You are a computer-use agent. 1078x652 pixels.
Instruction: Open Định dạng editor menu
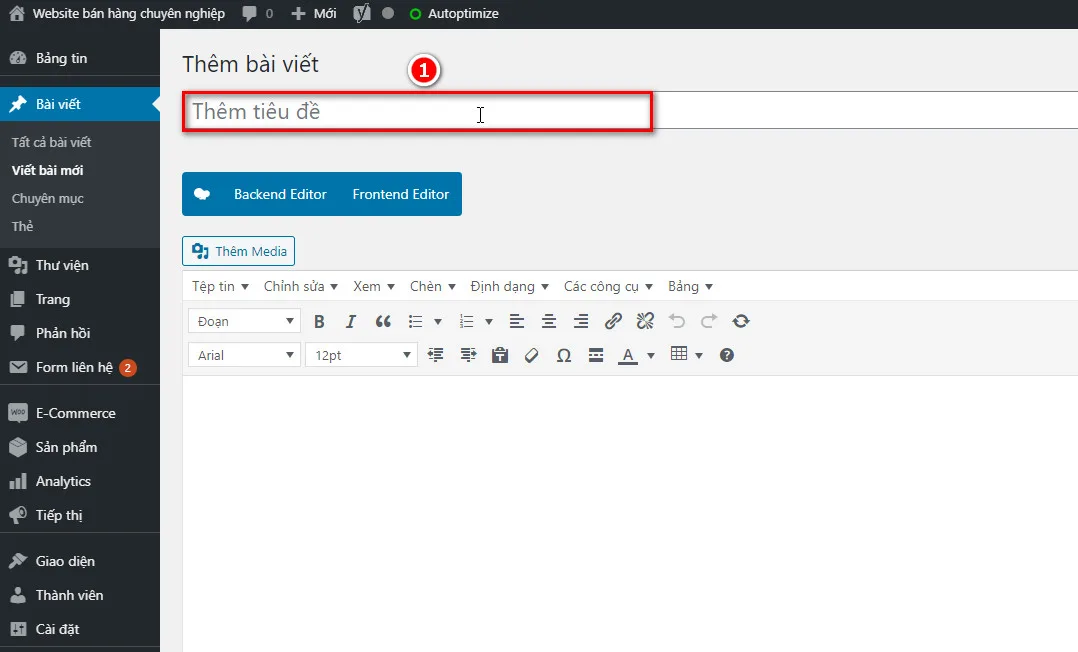509,286
